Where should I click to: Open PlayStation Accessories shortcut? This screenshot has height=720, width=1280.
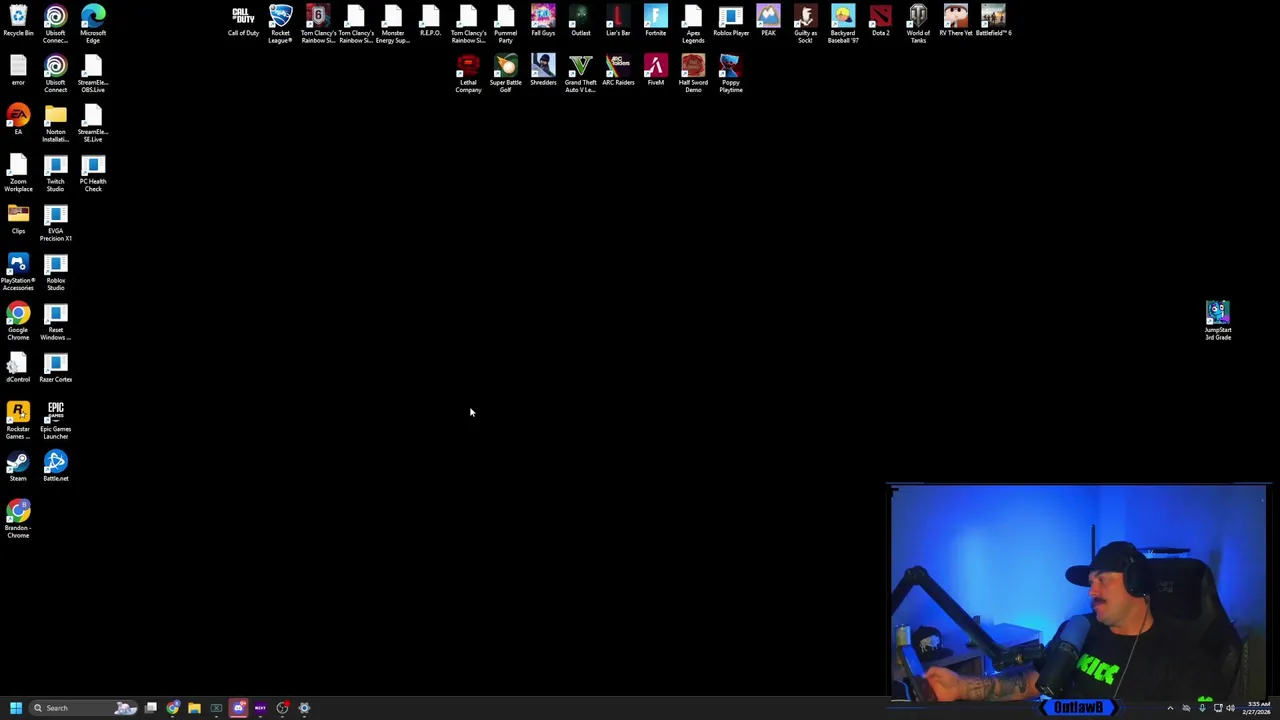pos(18,272)
